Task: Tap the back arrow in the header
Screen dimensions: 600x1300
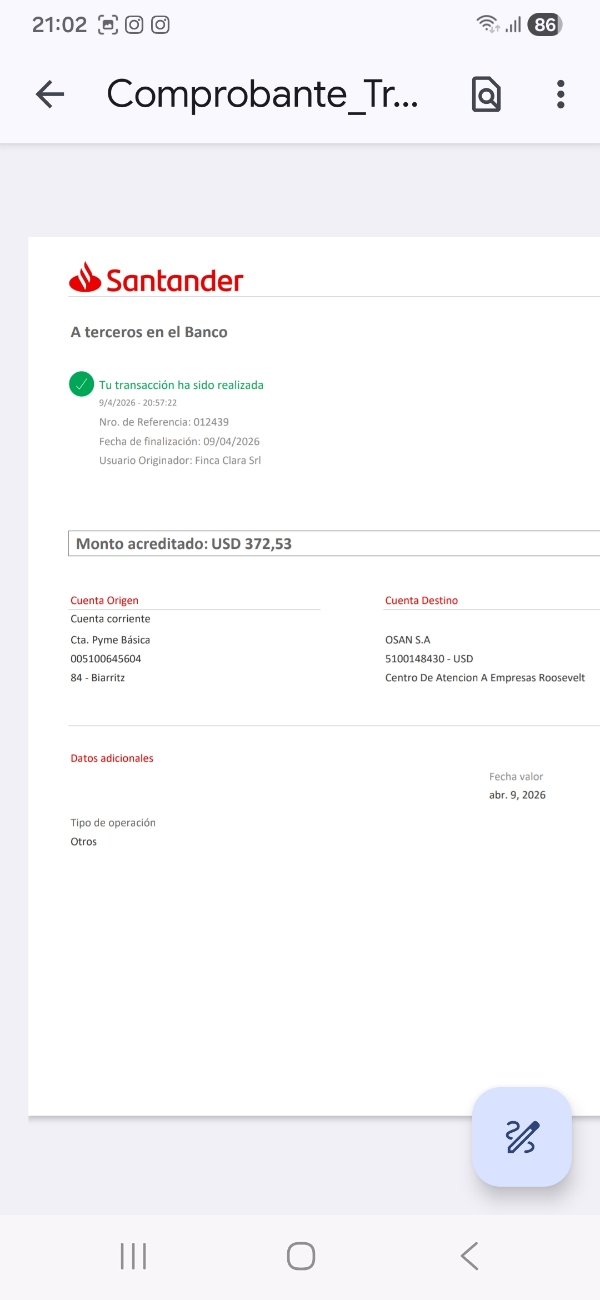Action: (49, 95)
